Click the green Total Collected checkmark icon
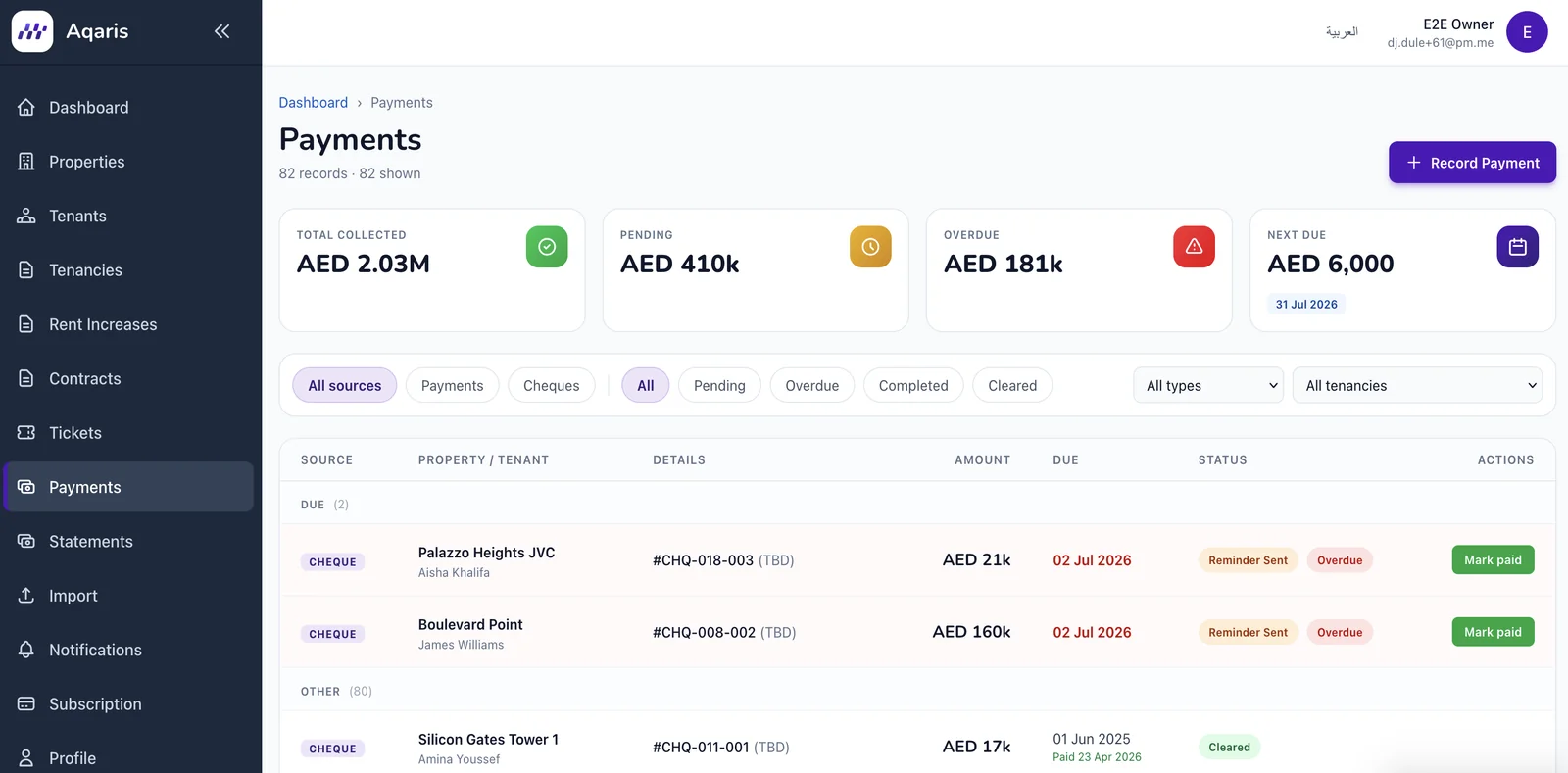This screenshot has width=1568, height=773. 547,247
